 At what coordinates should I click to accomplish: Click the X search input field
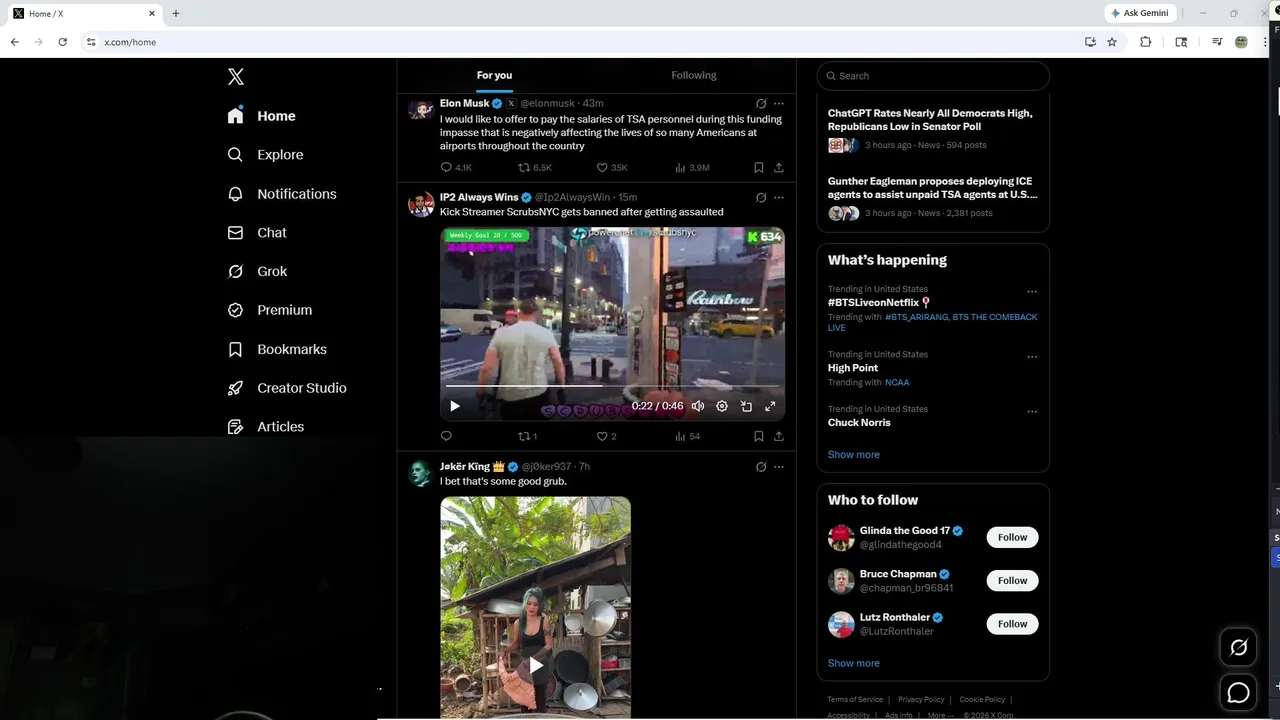coord(933,76)
